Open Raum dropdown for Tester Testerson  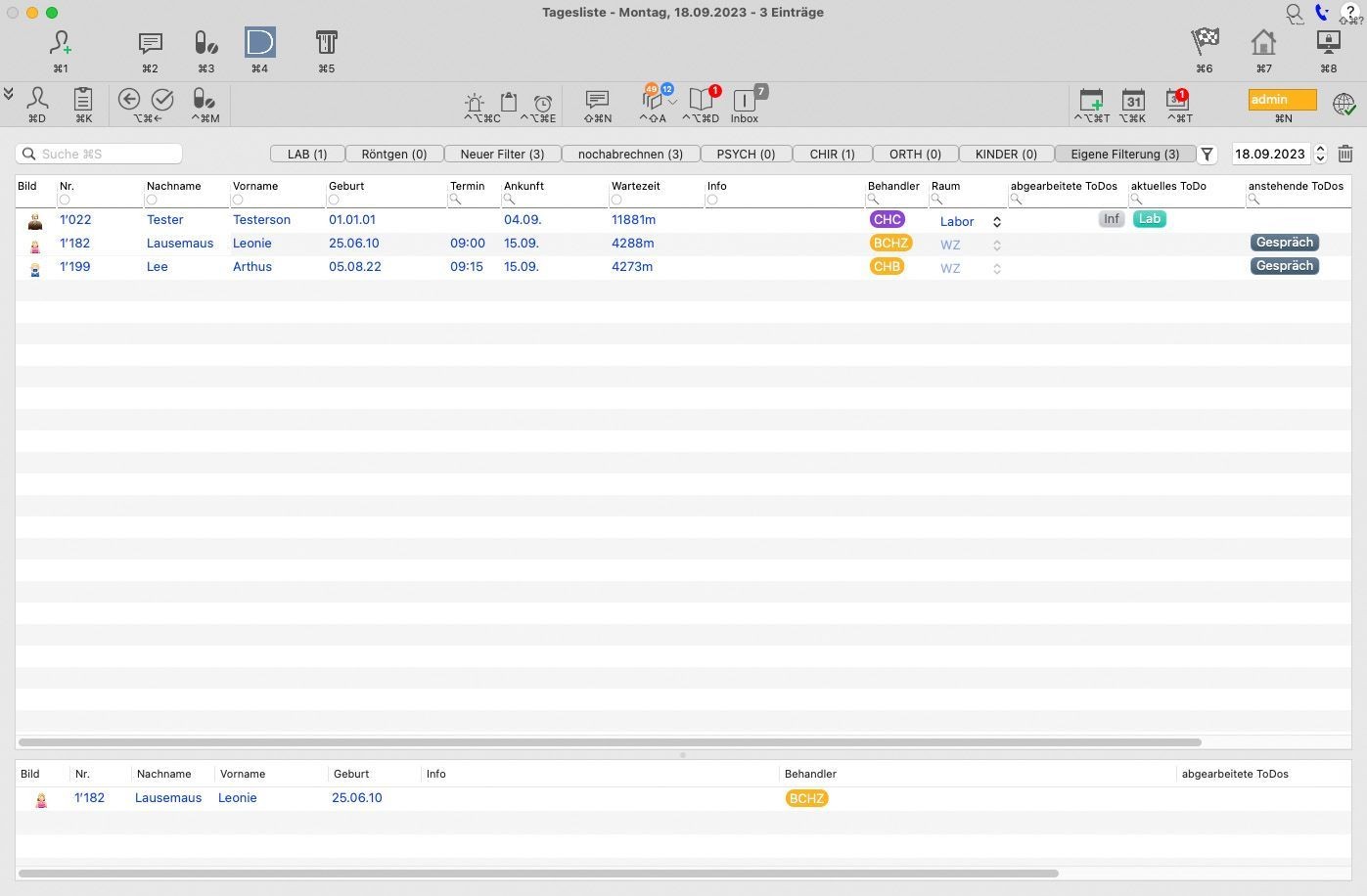point(996,222)
